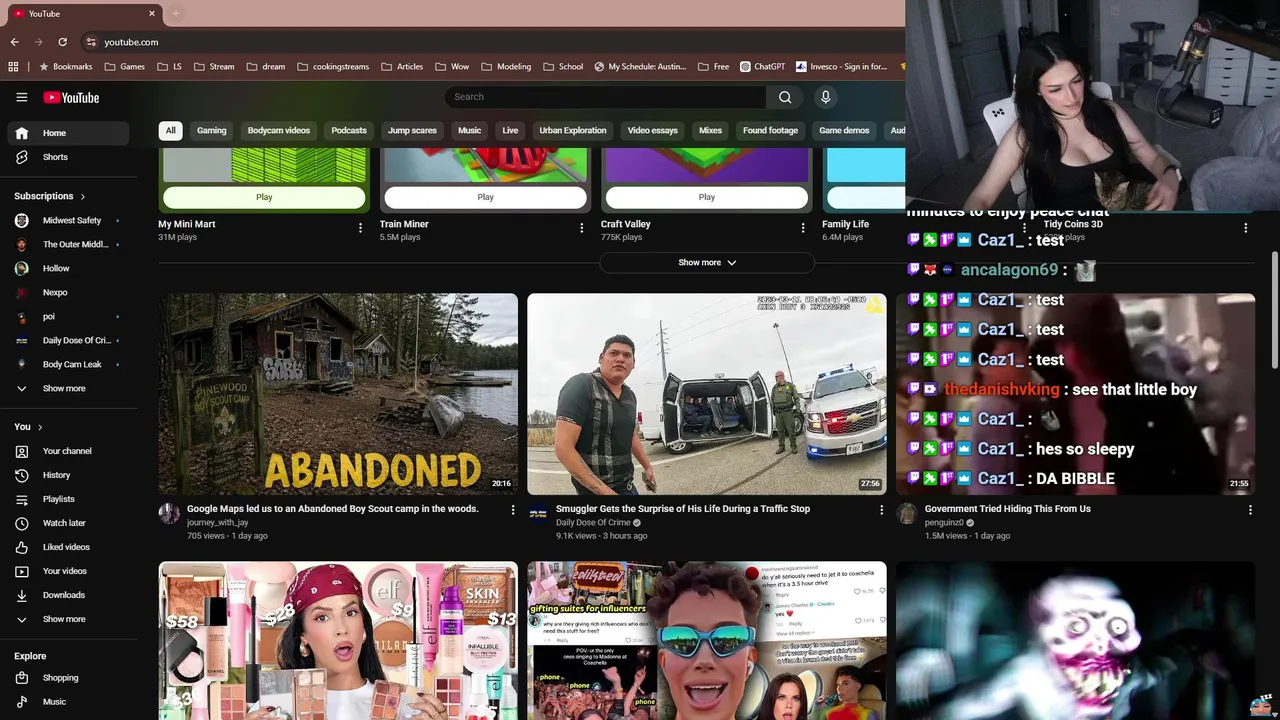The image size is (1280, 720).
Task: Open options menu for Train Miner
Action: coord(581,228)
